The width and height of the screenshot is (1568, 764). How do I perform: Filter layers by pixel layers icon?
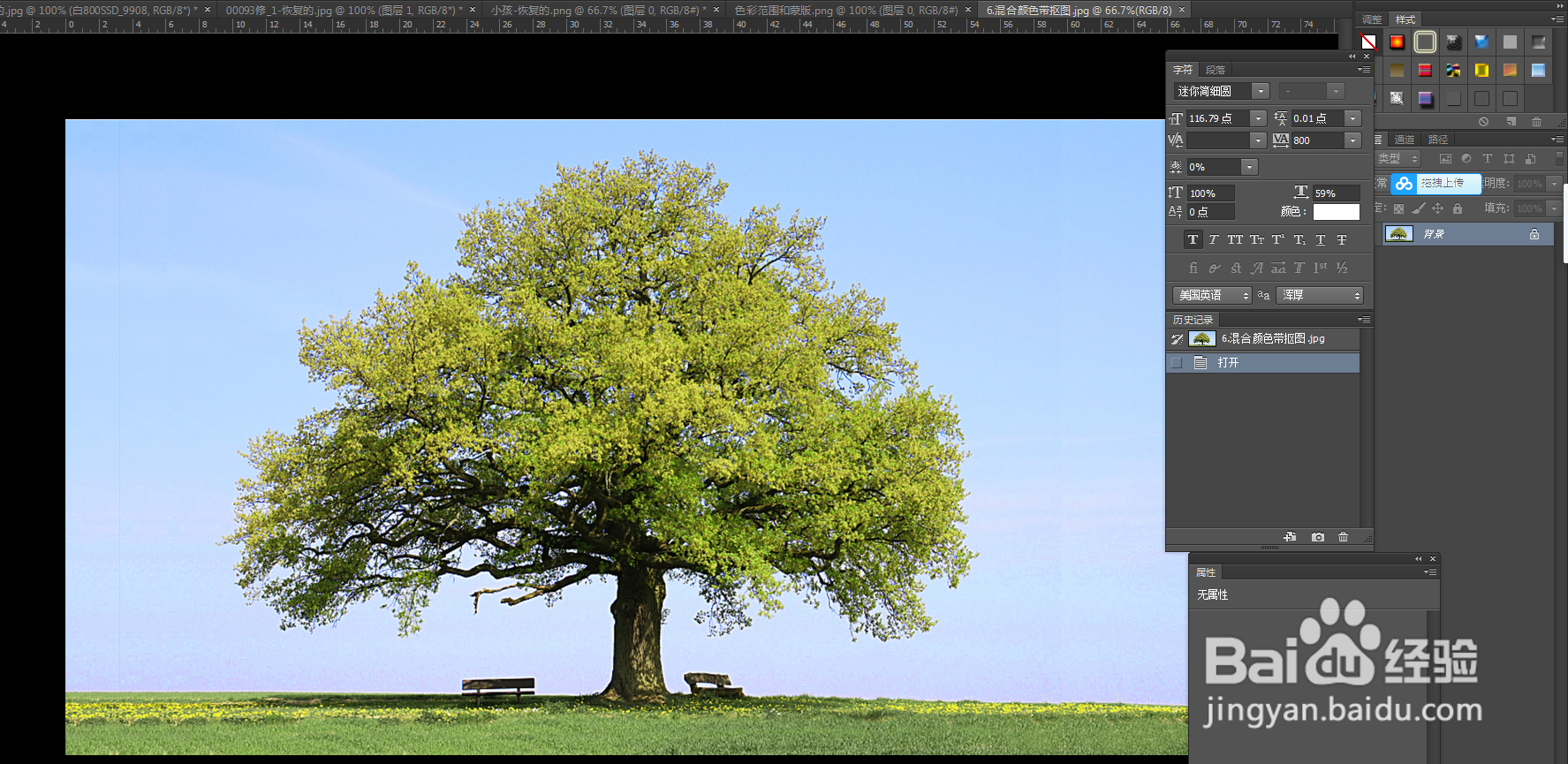[x=1445, y=159]
